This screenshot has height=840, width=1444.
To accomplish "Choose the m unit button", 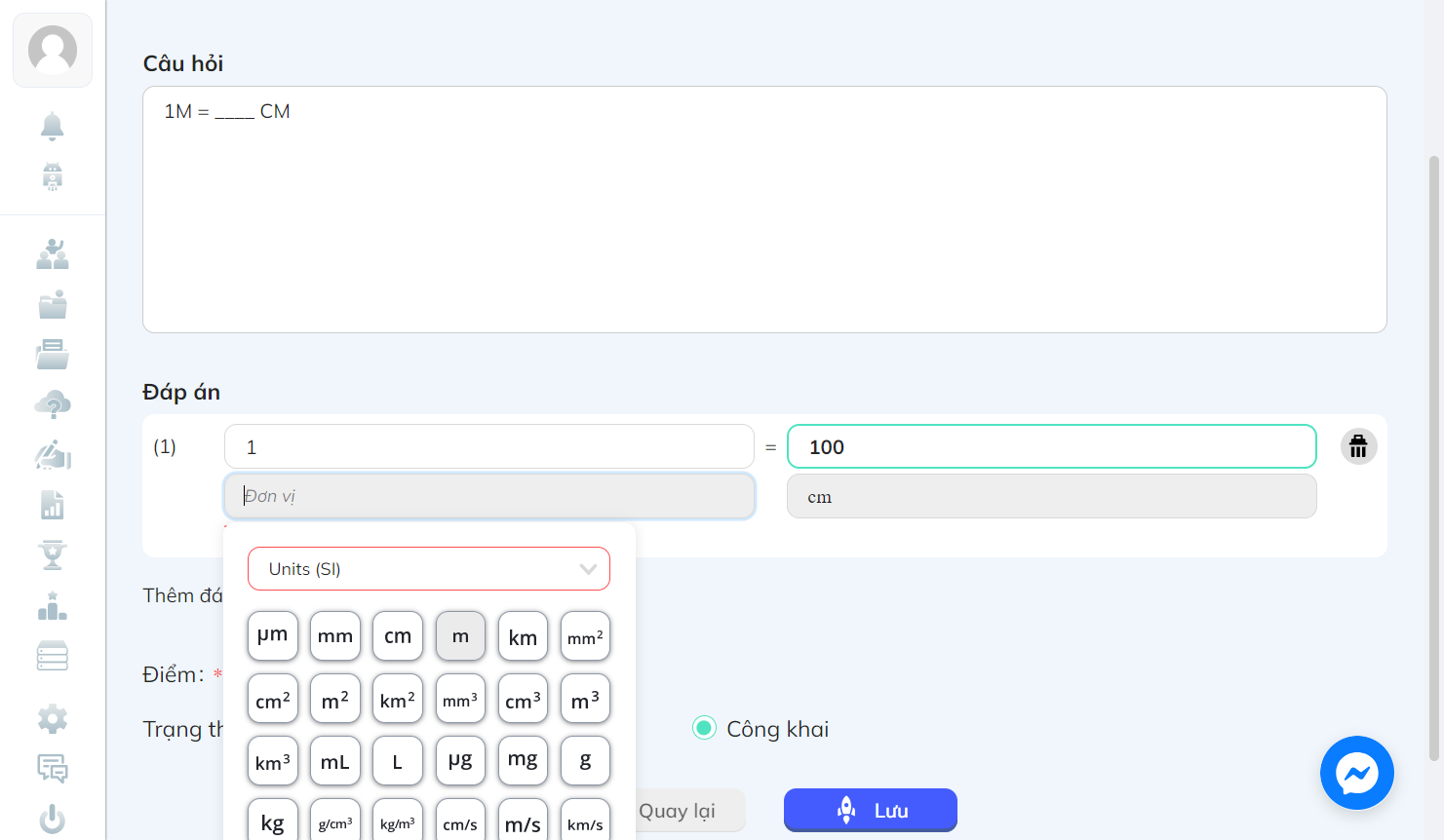I will pyautogui.click(x=460, y=635).
